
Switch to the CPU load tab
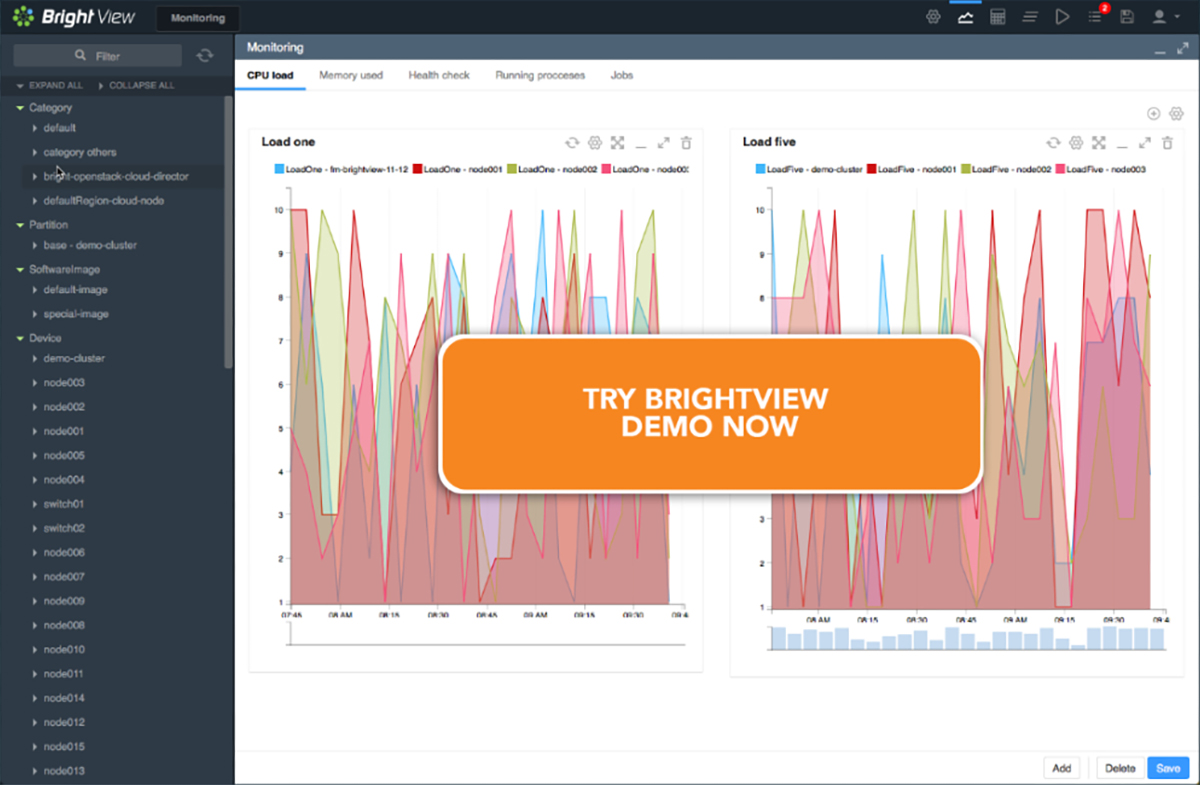[x=270, y=75]
